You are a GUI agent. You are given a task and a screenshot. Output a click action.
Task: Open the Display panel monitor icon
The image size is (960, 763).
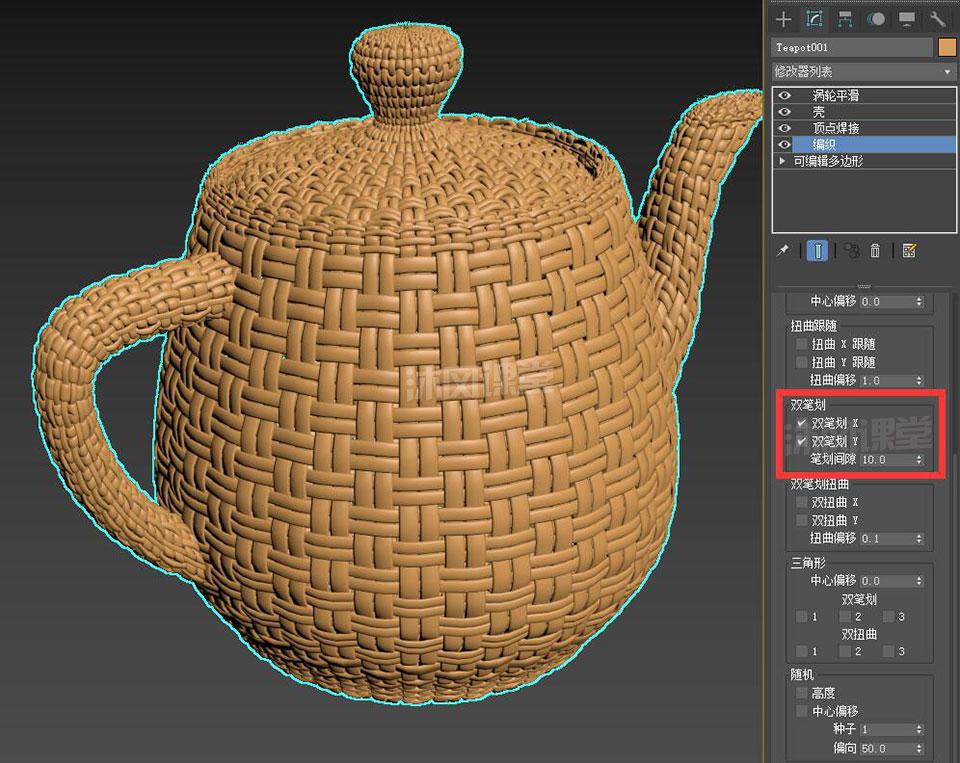click(907, 20)
